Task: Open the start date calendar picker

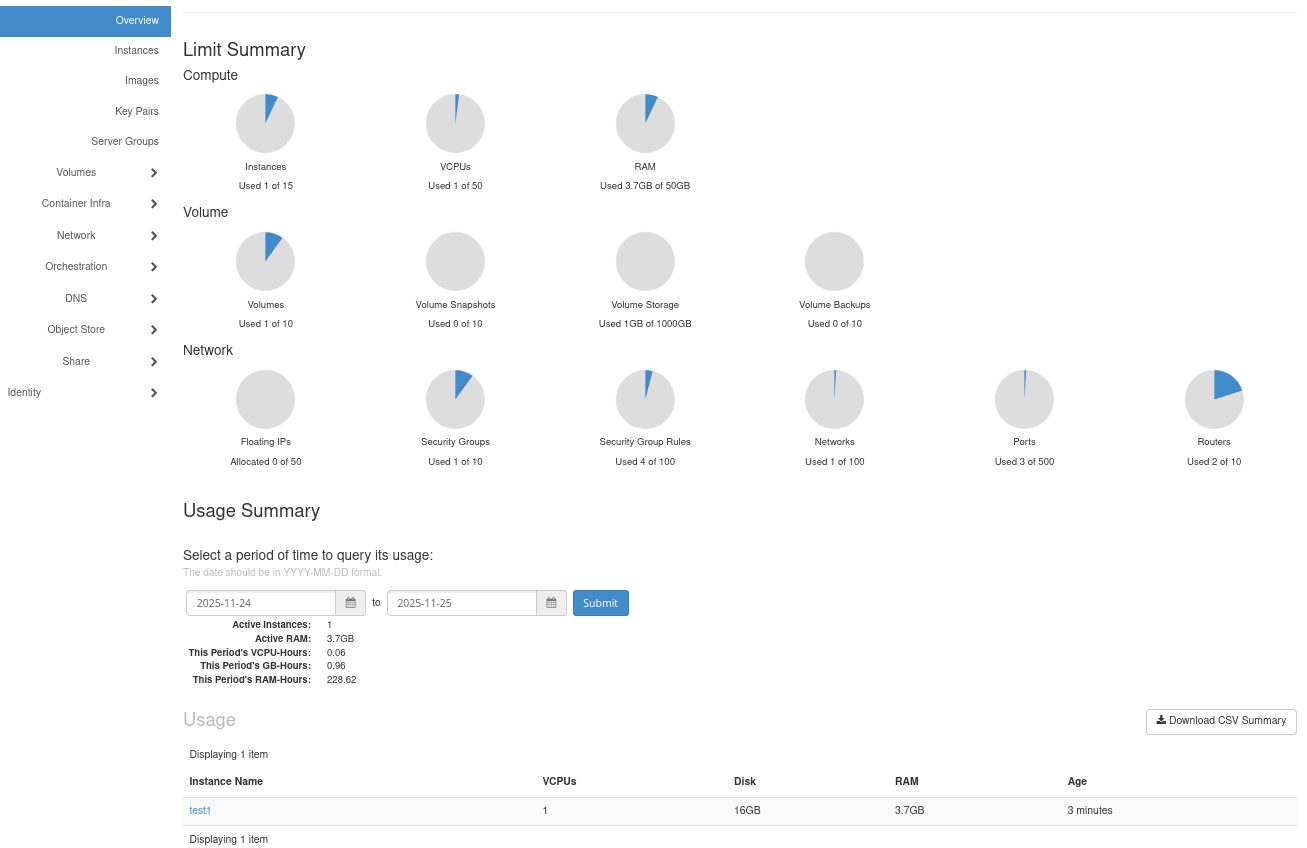Action: coord(350,603)
